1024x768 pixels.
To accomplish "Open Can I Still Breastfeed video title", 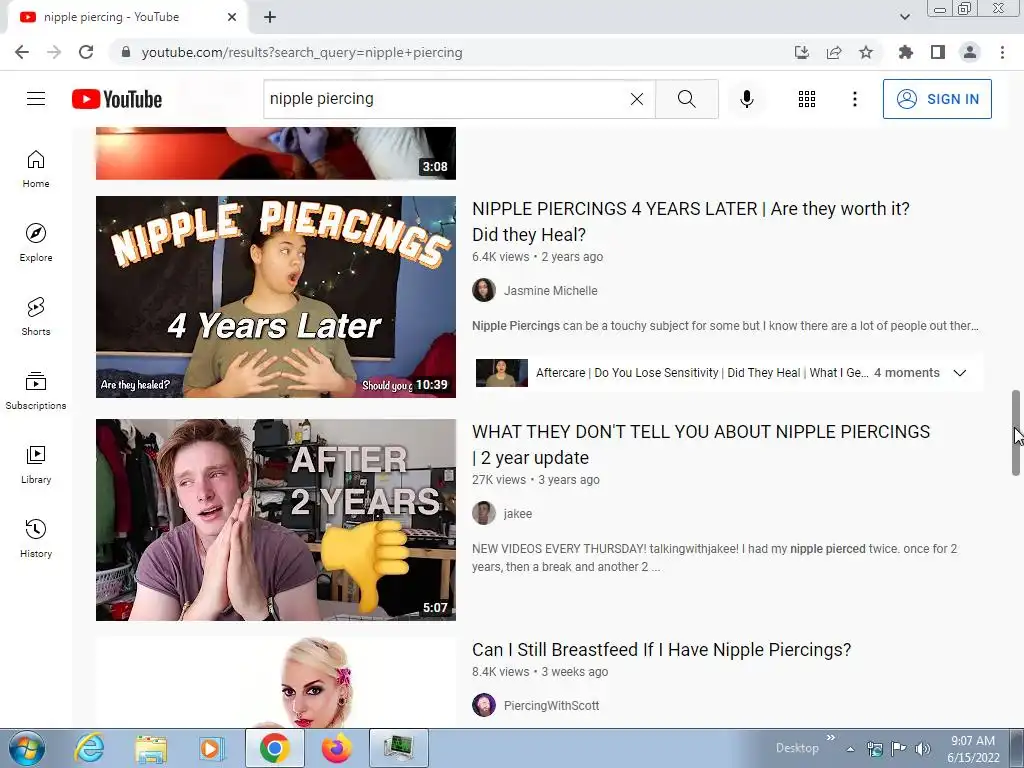I will [662, 650].
